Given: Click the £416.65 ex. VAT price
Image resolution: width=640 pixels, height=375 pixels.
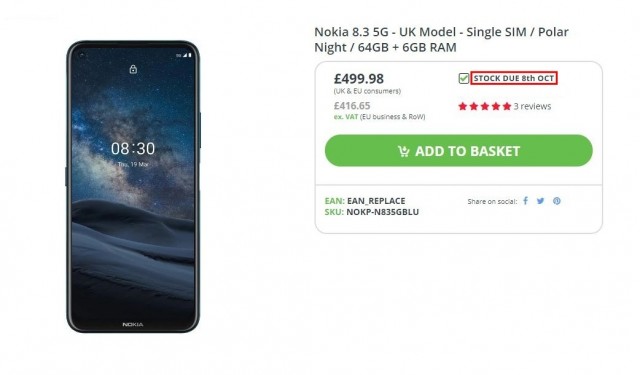Looking at the screenshot, I should click(x=352, y=106).
